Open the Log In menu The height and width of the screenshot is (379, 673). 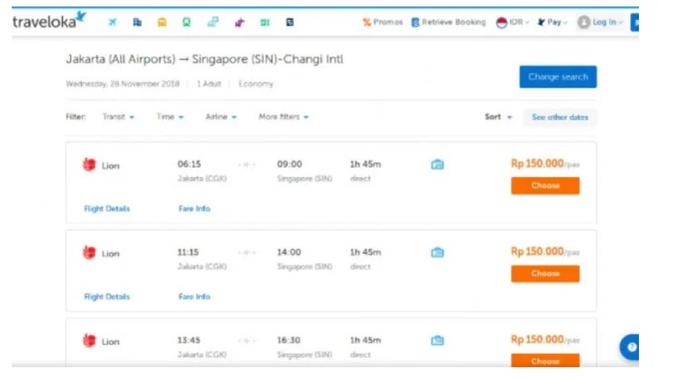pyautogui.click(x=600, y=22)
